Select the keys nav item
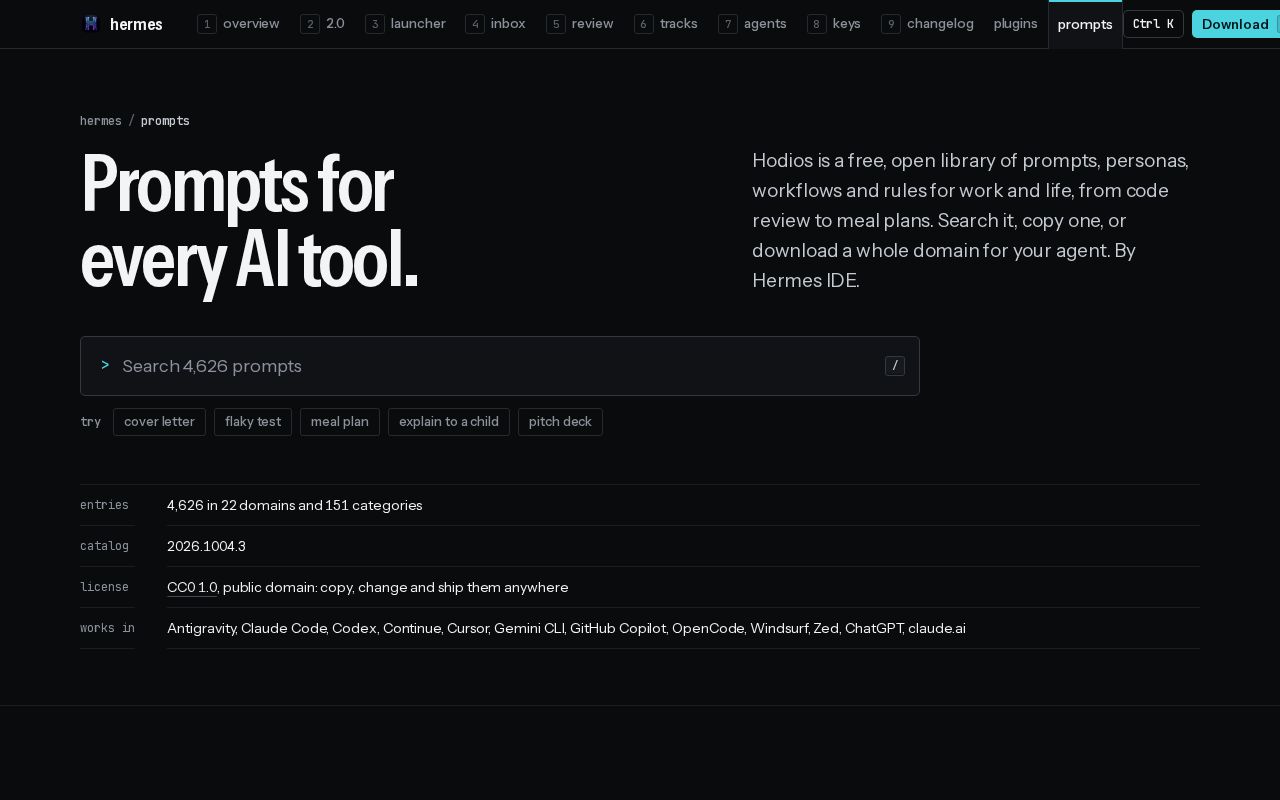The height and width of the screenshot is (800, 1280). pos(834,23)
